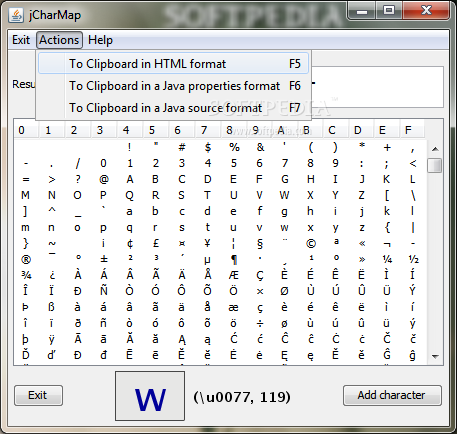Click the Exit button at the bottom
Viewport: 457px width, 434px height.
(x=38, y=395)
